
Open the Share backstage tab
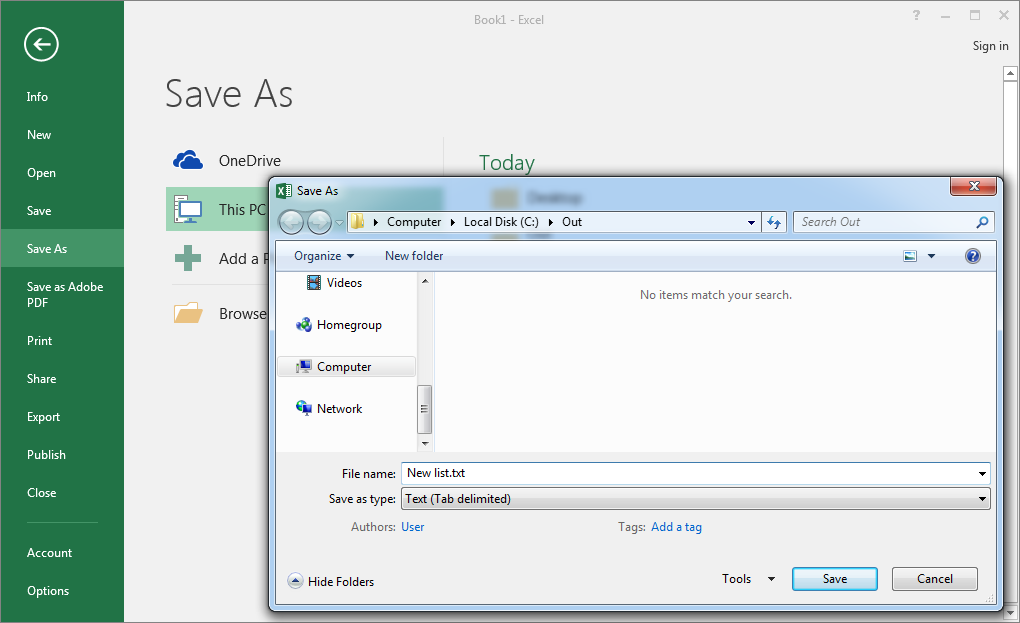pos(42,378)
